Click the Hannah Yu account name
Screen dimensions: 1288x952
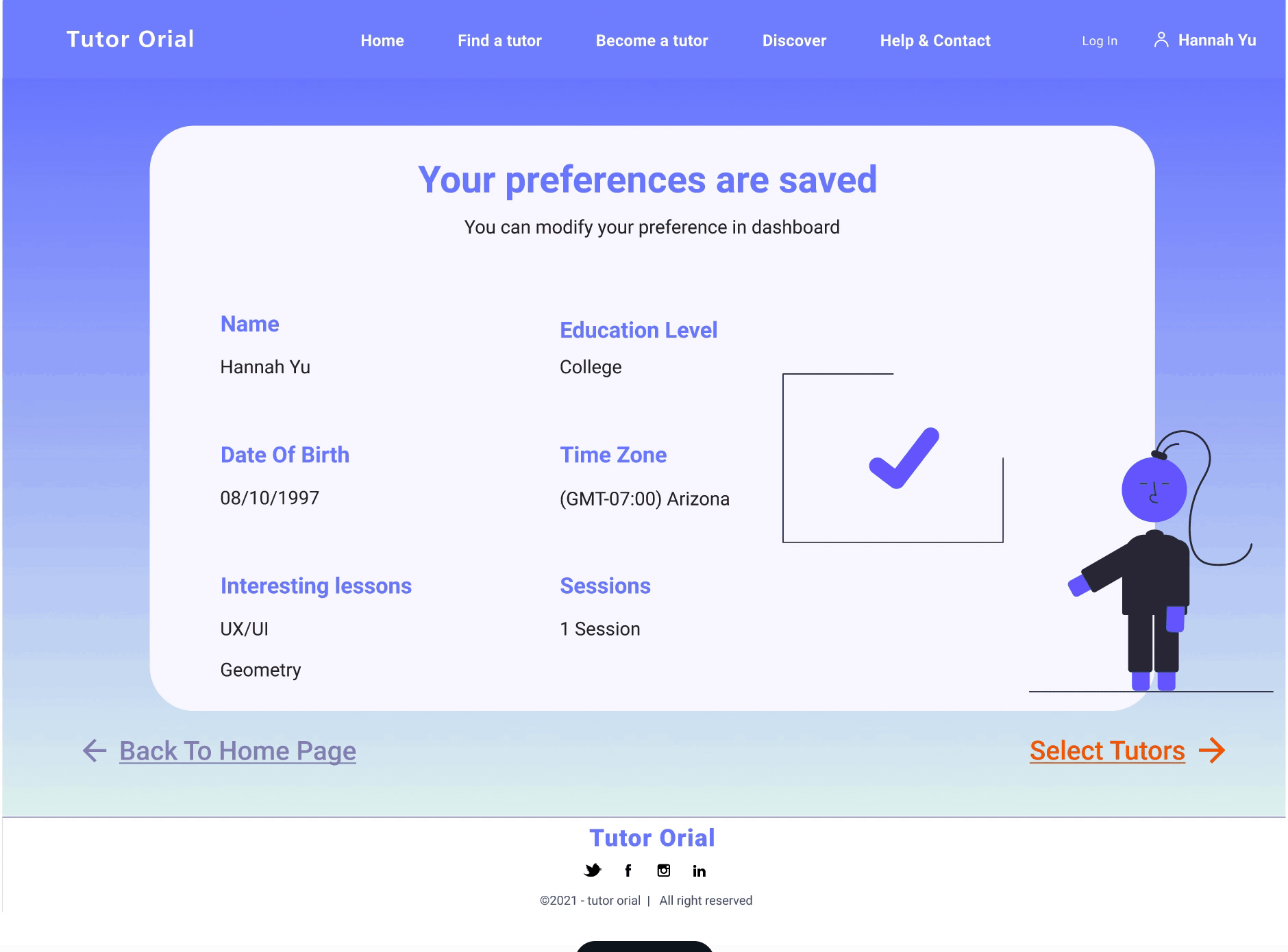[x=1217, y=40]
